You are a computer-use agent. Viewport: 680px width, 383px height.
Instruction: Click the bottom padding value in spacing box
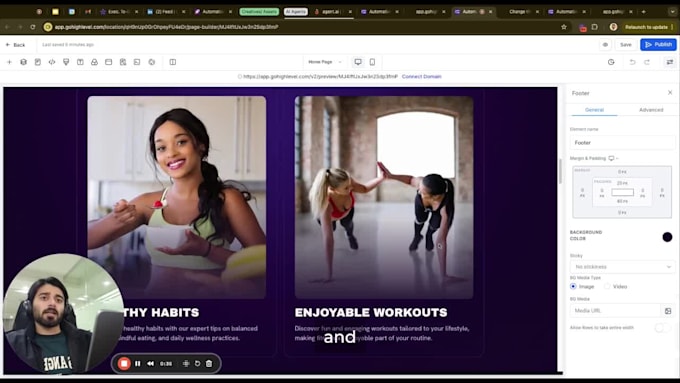(x=622, y=201)
